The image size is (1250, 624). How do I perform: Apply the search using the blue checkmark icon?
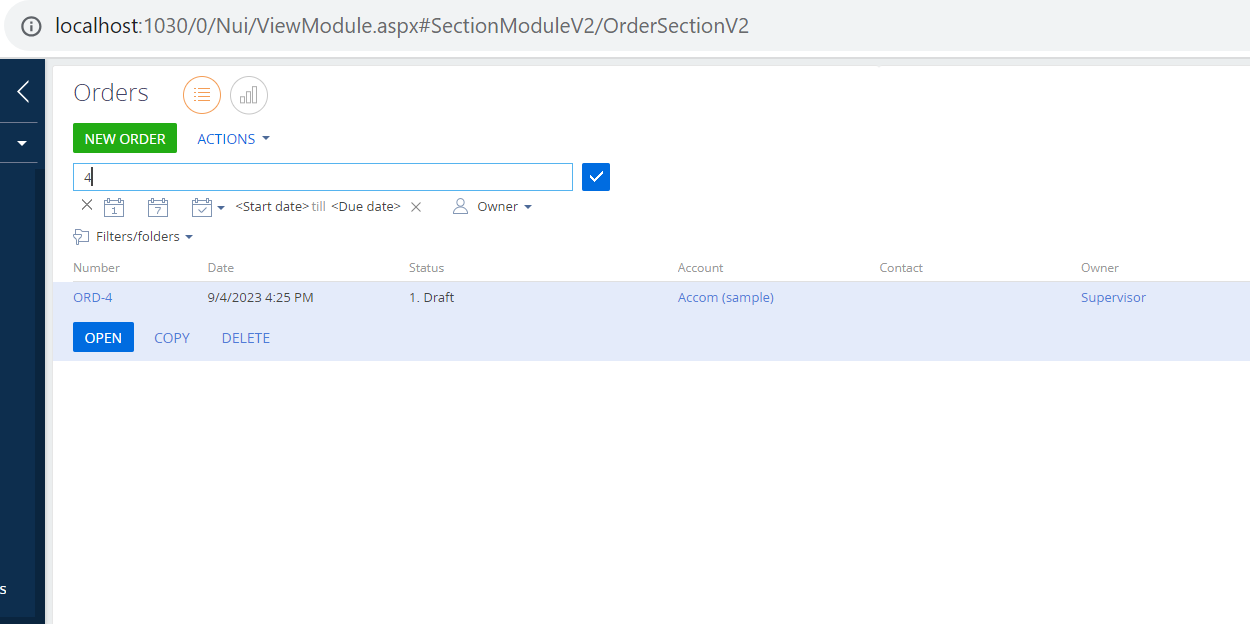pos(595,176)
